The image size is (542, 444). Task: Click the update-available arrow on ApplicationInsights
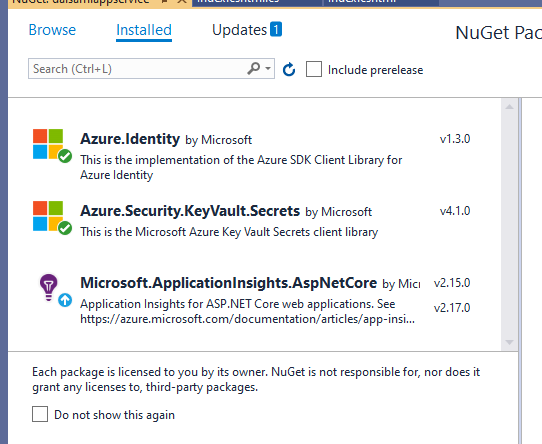[65, 300]
